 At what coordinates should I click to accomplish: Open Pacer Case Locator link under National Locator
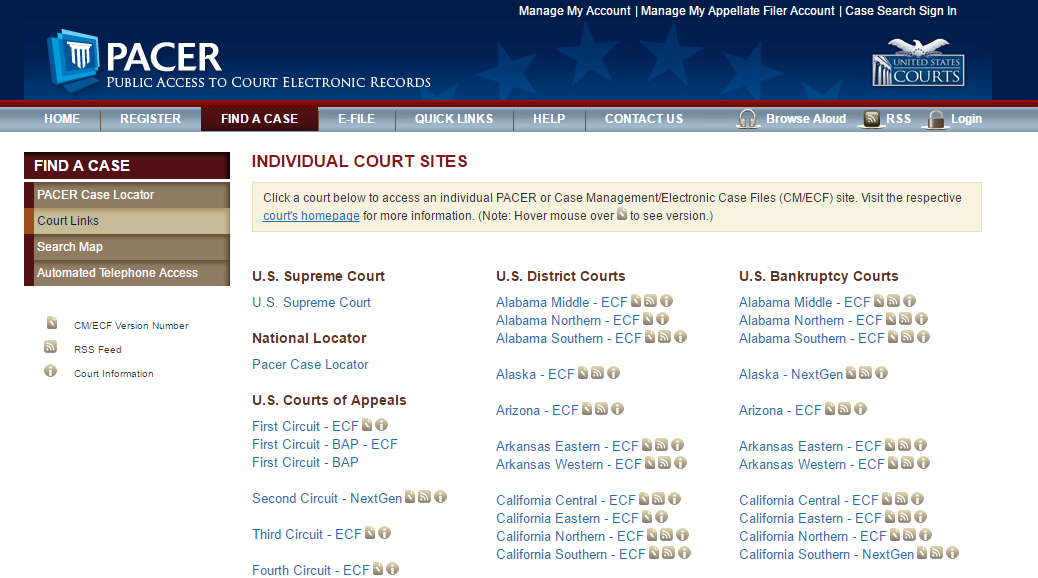310,365
